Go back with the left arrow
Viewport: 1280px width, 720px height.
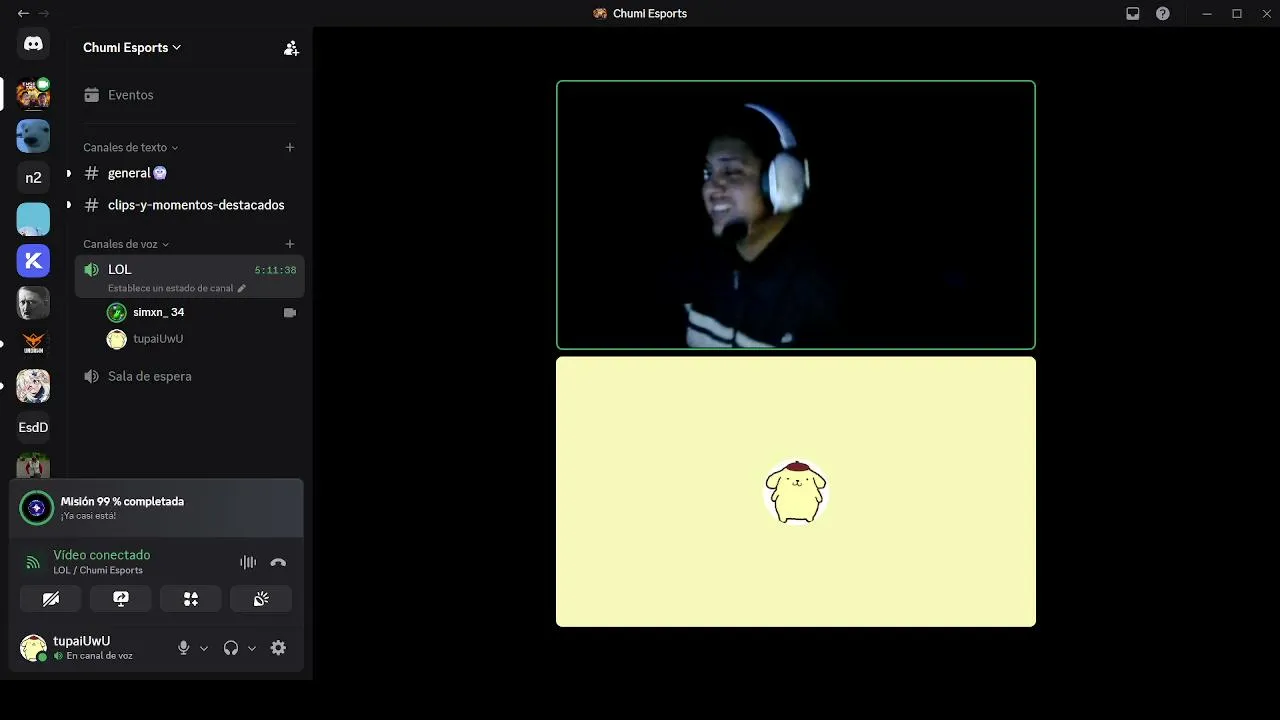pyautogui.click(x=23, y=13)
